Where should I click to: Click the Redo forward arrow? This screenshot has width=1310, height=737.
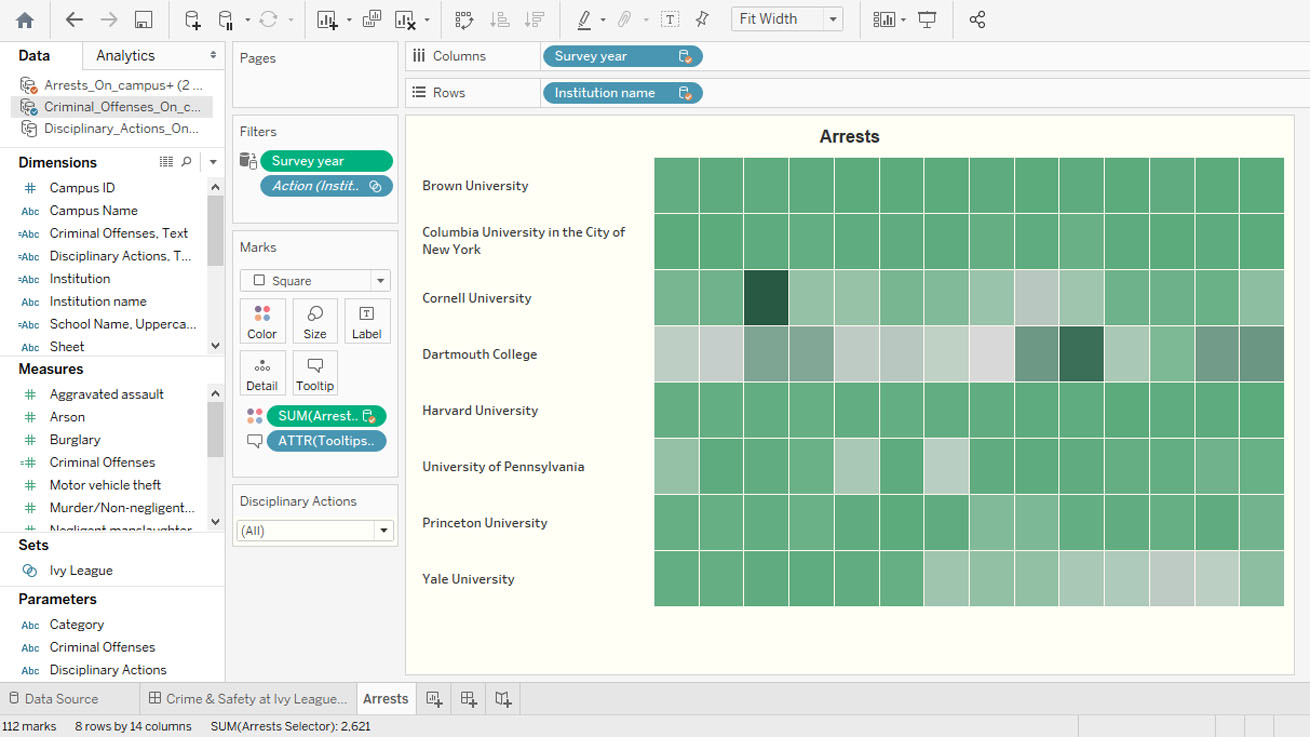click(109, 19)
